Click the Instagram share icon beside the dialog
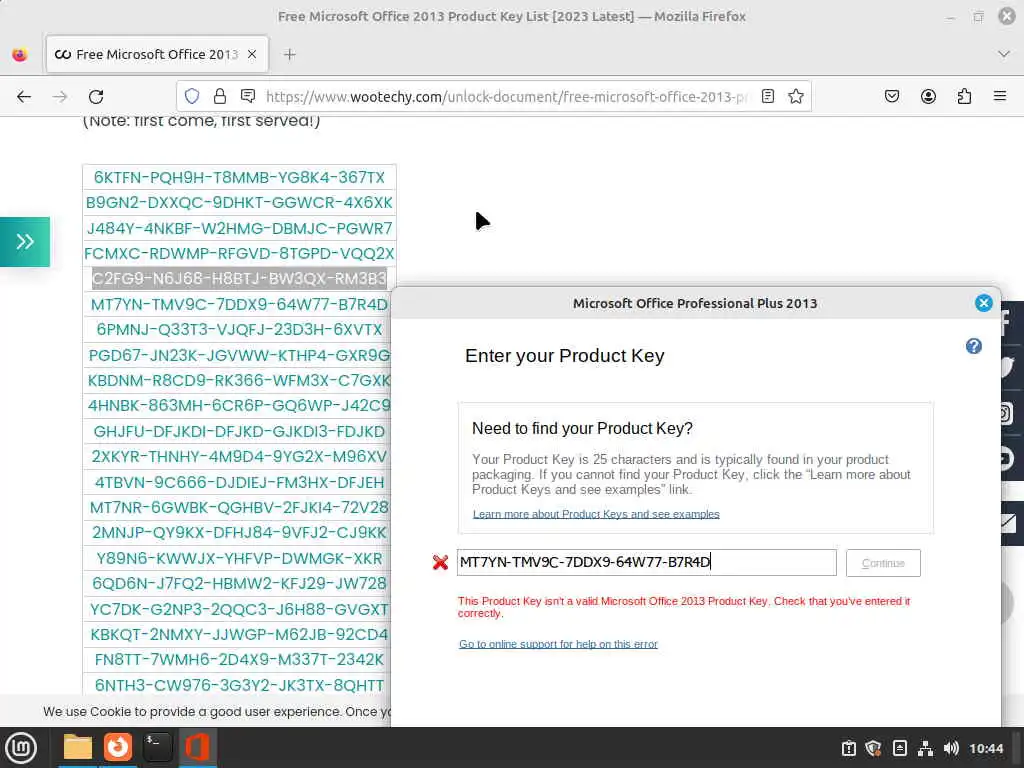The height and width of the screenshot is (768, 1024). tap(1007, 413)
